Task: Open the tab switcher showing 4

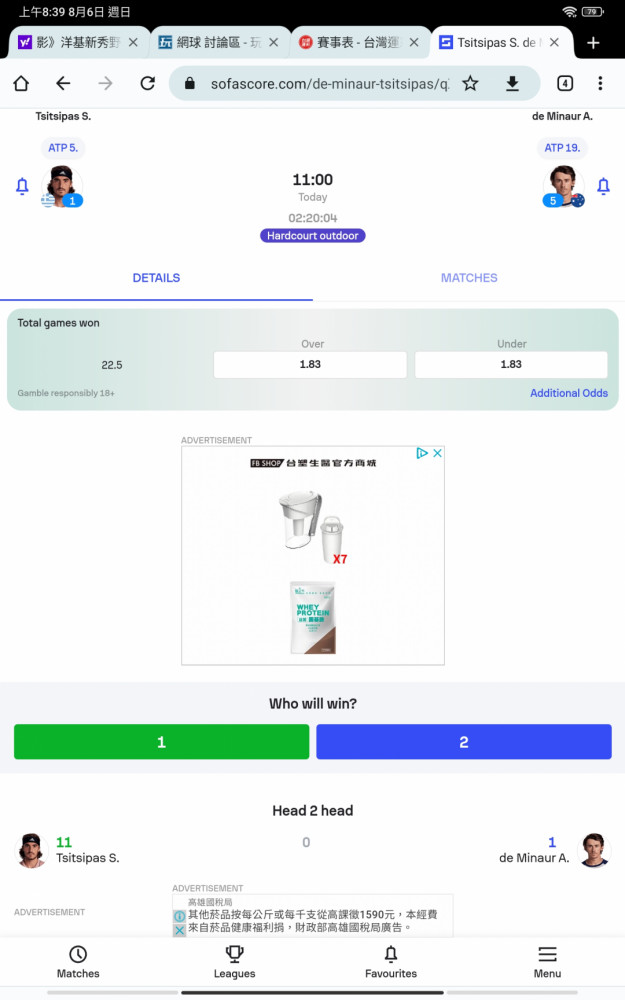Action: (564, 83)
